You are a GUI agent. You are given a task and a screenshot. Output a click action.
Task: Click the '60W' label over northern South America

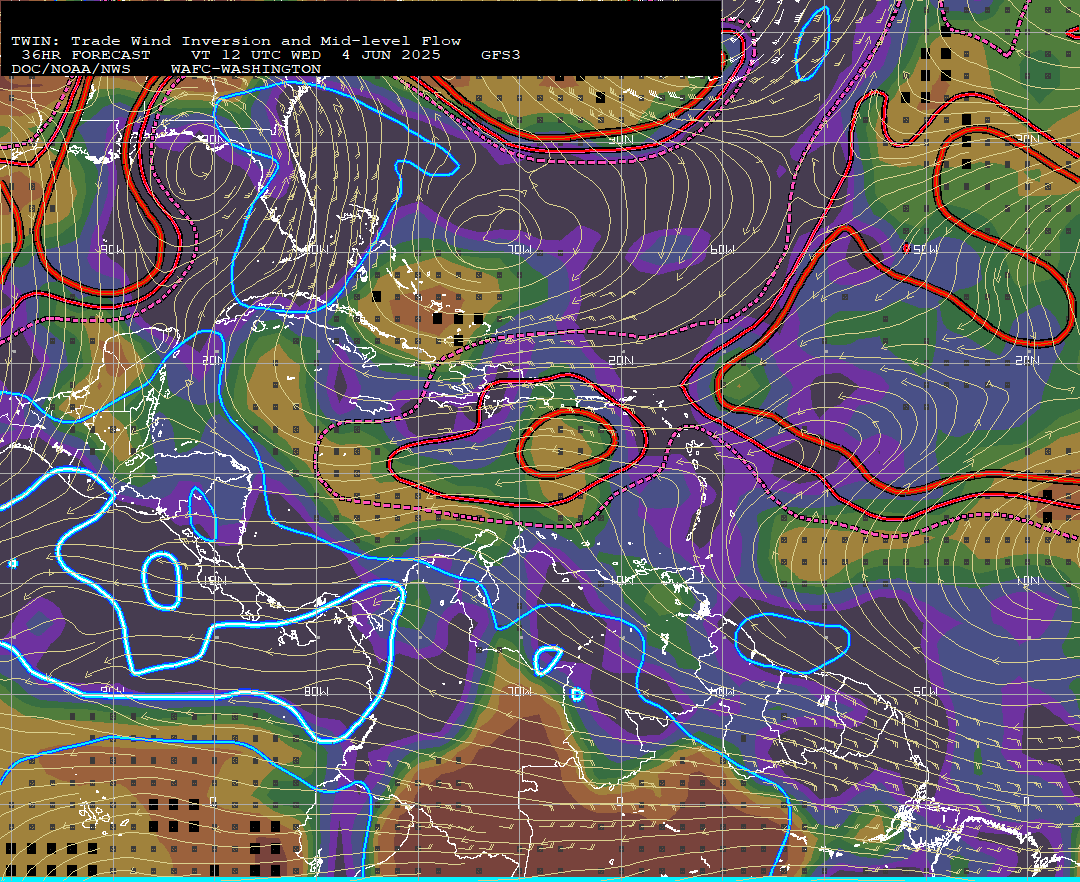(x=721, y=691)
